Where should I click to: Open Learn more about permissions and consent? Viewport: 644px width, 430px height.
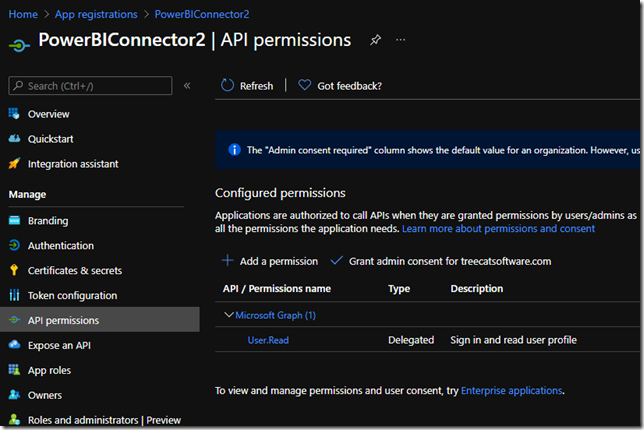(x=498, y=229)
